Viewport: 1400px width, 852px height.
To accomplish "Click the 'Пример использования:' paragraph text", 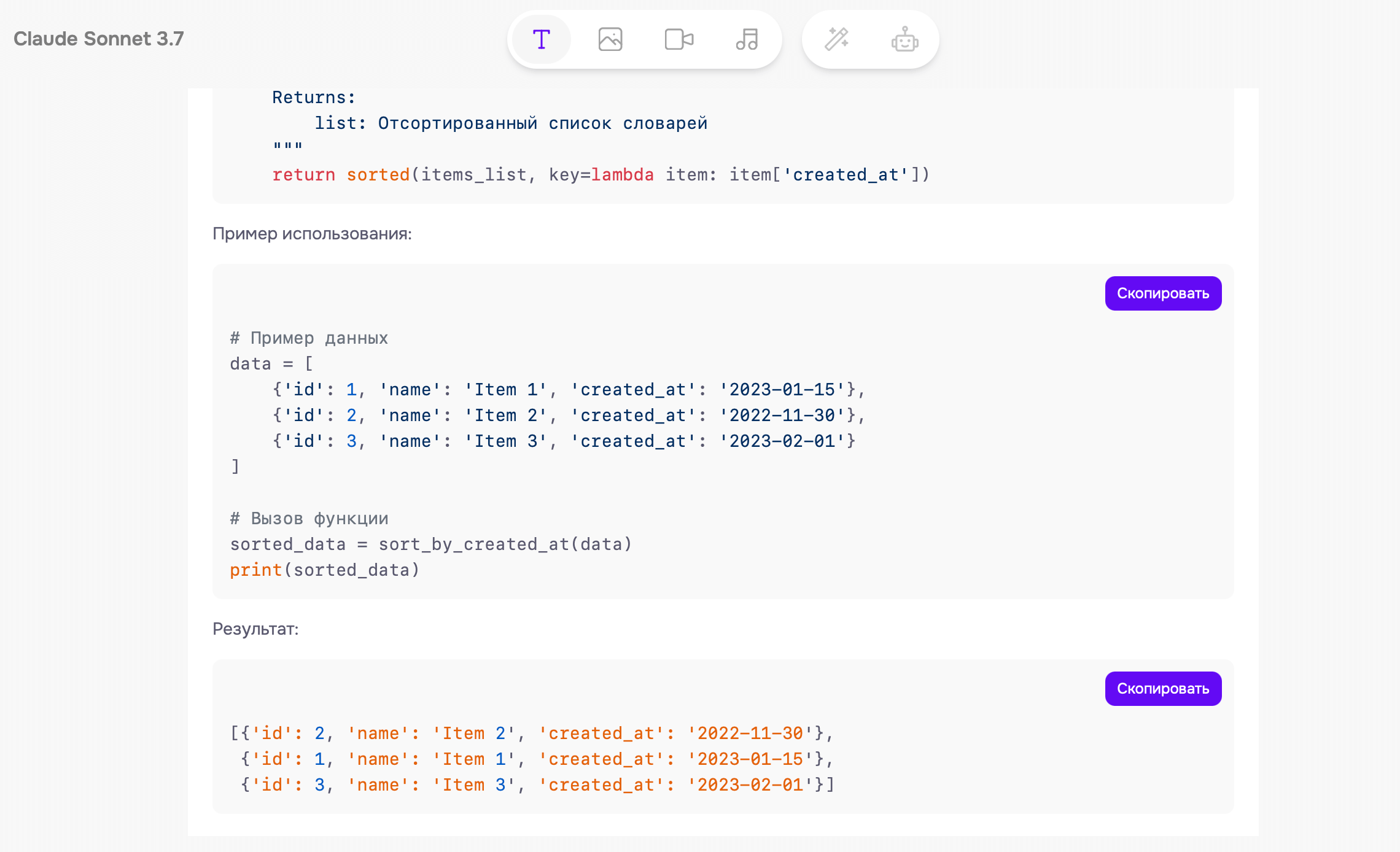I will pos(312,234).
